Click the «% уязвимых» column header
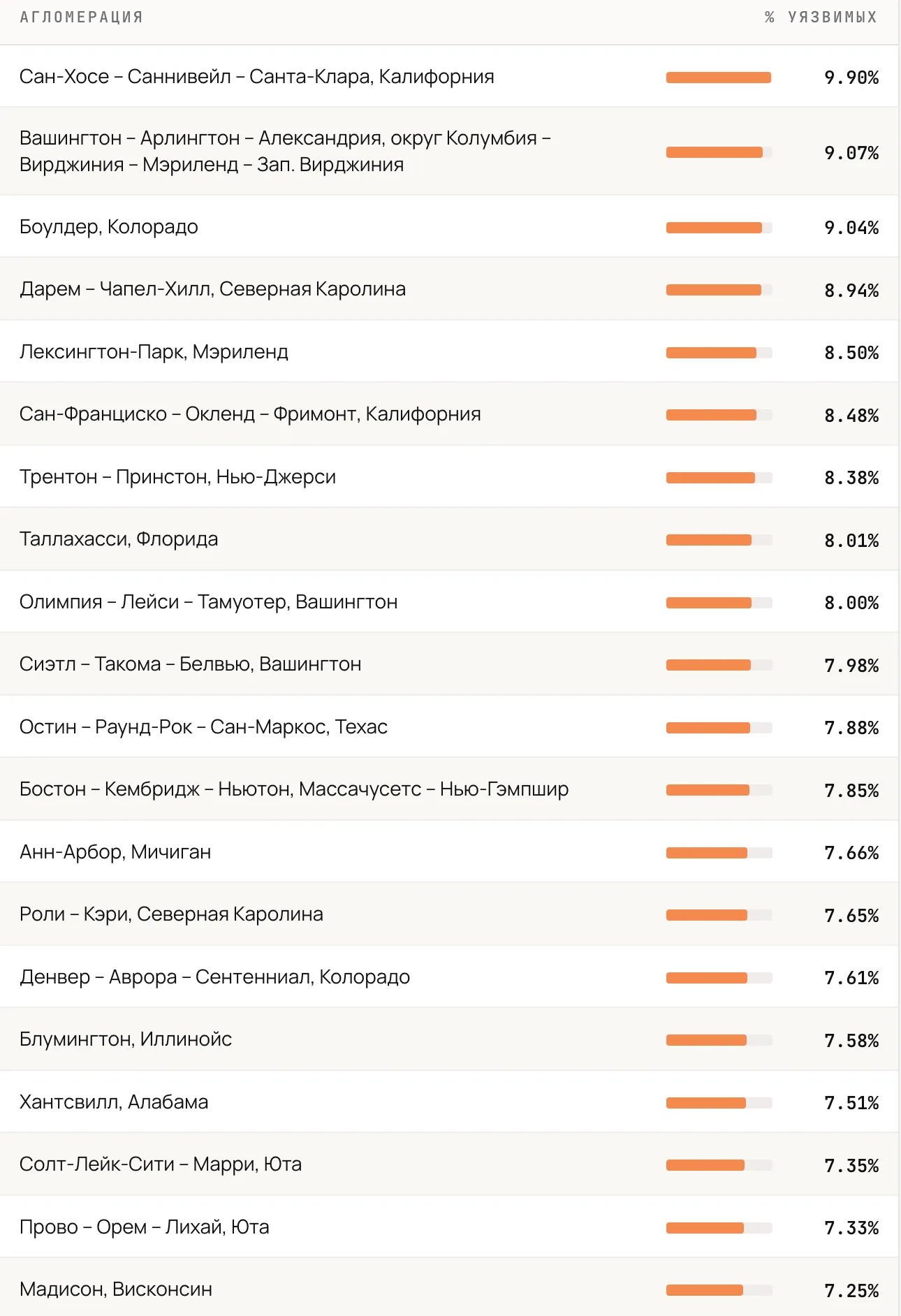Image resolution: width=901 pixels, height=1316 pixels. pos(821,17)
